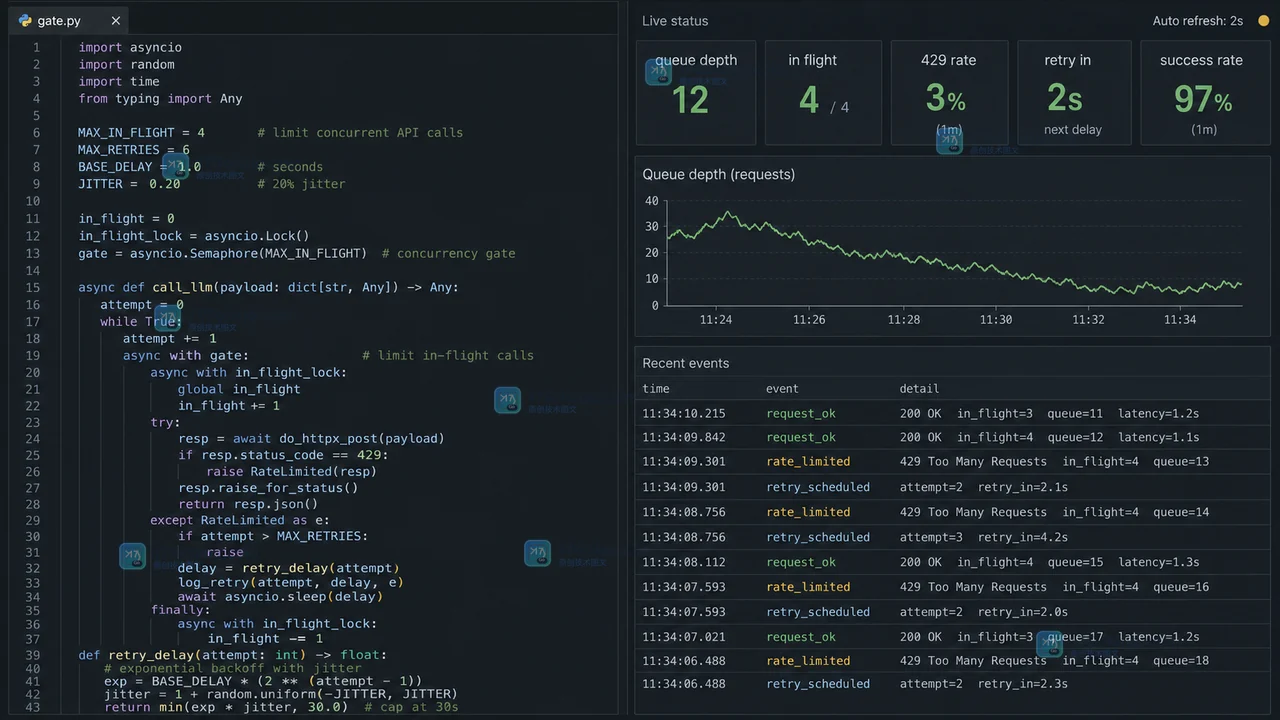Click the Auto refresh: 2s label
The image size is (1280, 720).
[1197, 21]
